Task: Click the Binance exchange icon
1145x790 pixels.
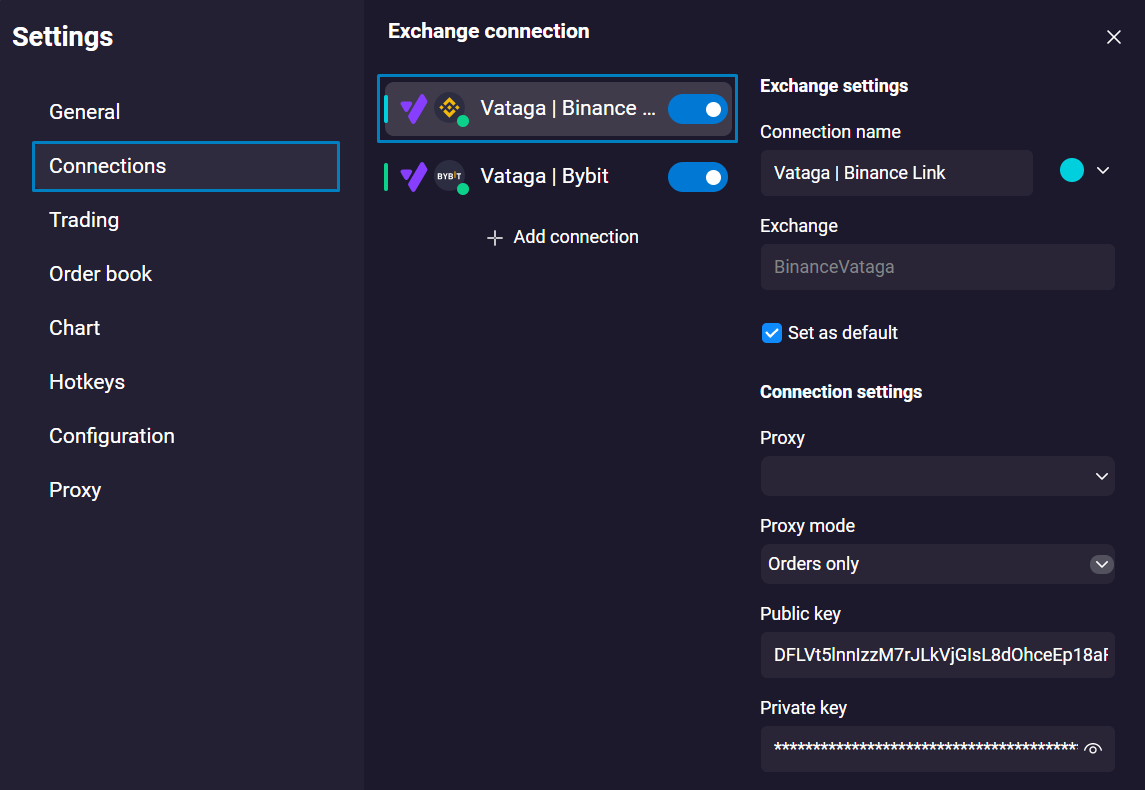Action: pos(450,108)
